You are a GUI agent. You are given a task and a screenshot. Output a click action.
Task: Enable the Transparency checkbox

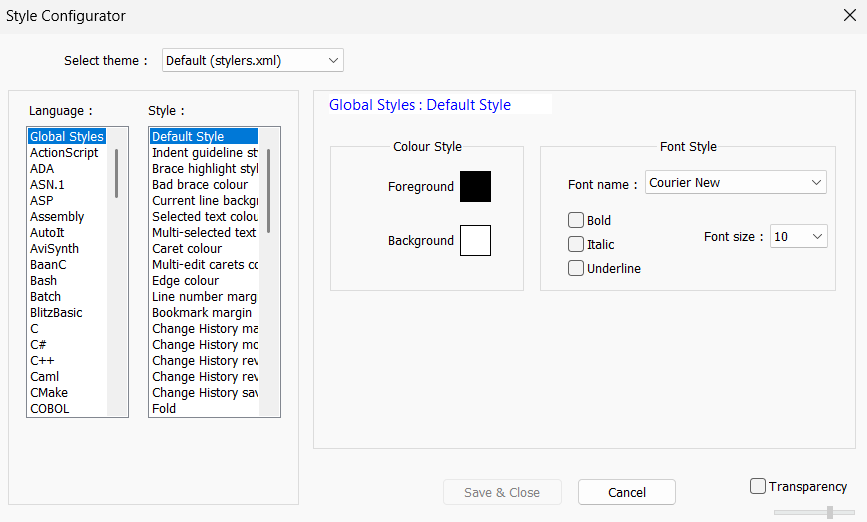tap(758, 486)
